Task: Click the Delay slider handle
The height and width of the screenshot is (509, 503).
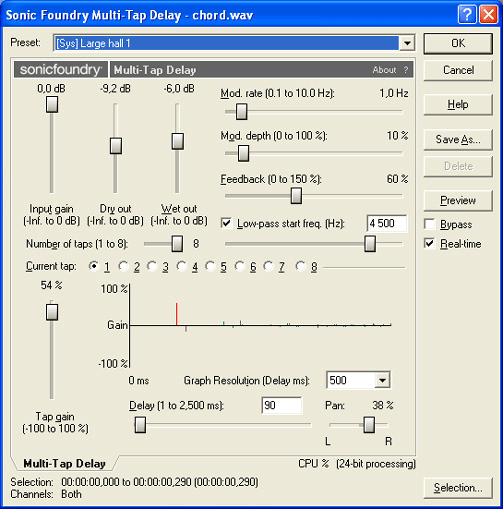Action: point(140,425)
